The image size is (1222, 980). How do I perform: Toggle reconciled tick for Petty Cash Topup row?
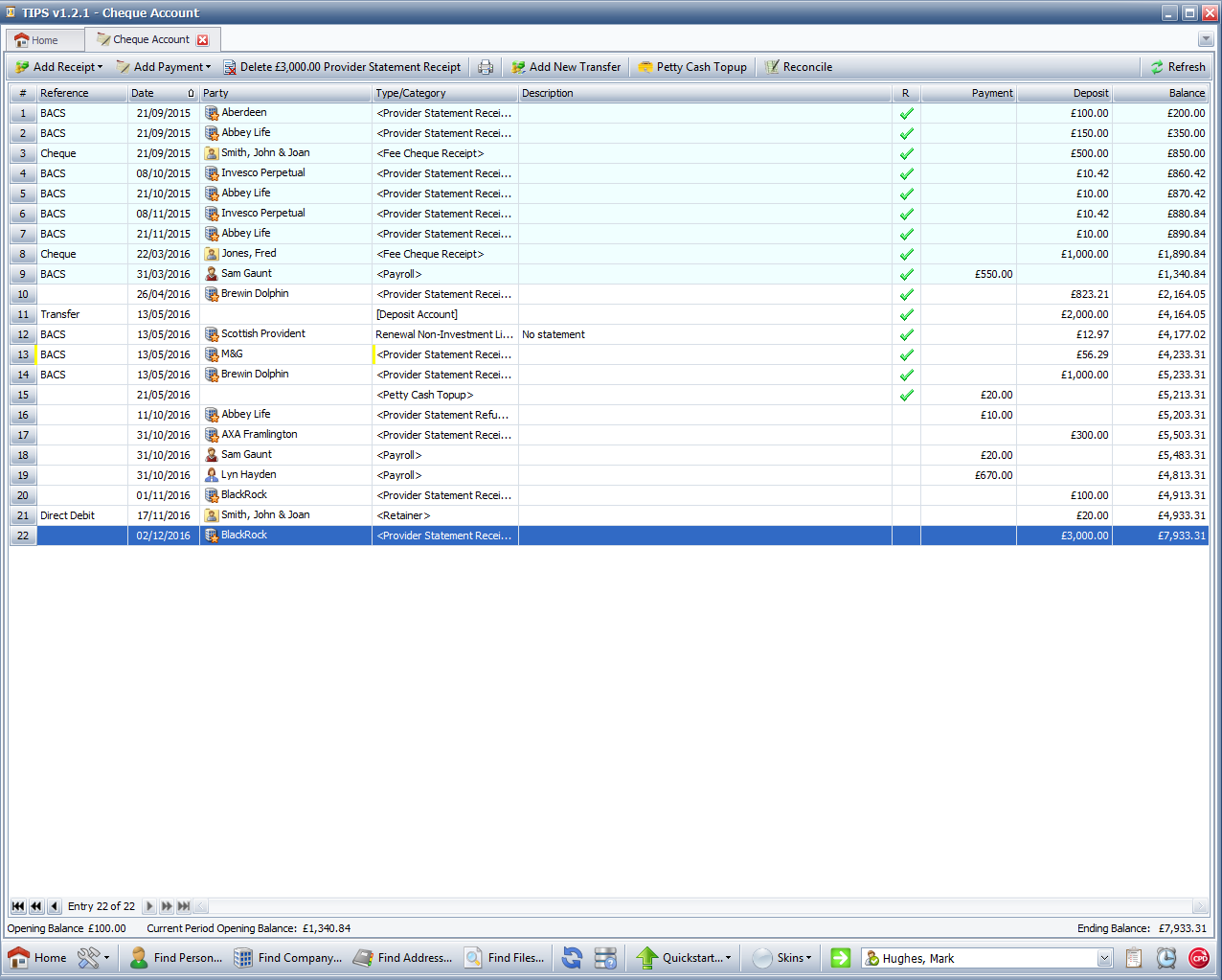point(906,395)
